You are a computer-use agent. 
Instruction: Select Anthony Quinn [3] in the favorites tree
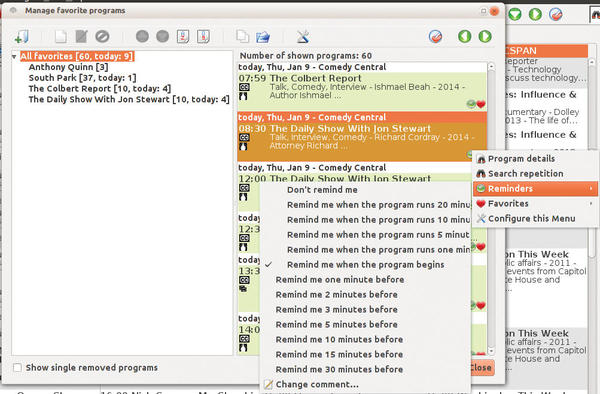click(68, 67)
